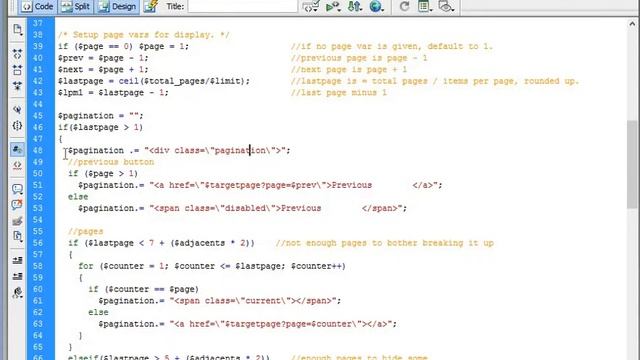Image resolution: width=640 pixels, height=360 pixels.
Task: Click '//last page minus 1' comment
Action: (x=339, y=93)
